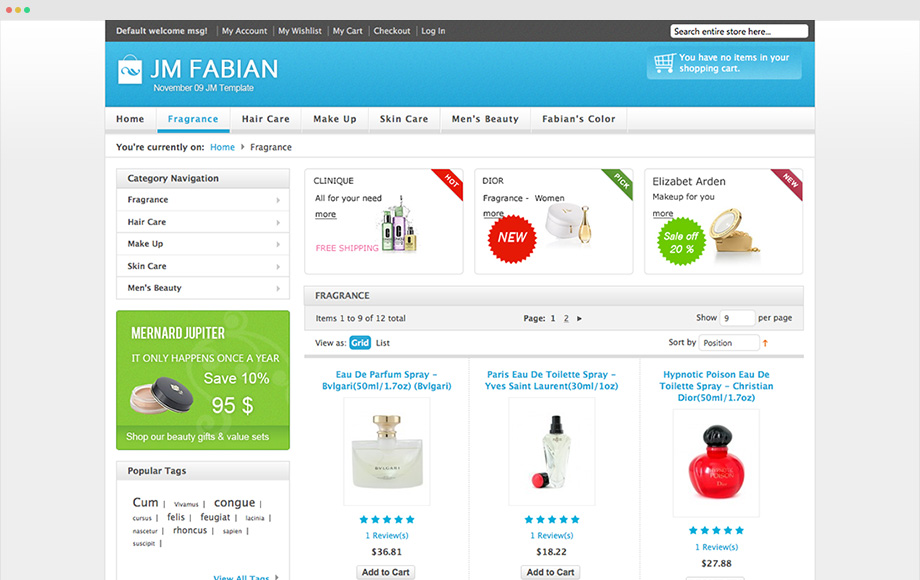Screen dimensions: 920x580
Task: Click the Cum popular tag
Action: coord(146,503)
